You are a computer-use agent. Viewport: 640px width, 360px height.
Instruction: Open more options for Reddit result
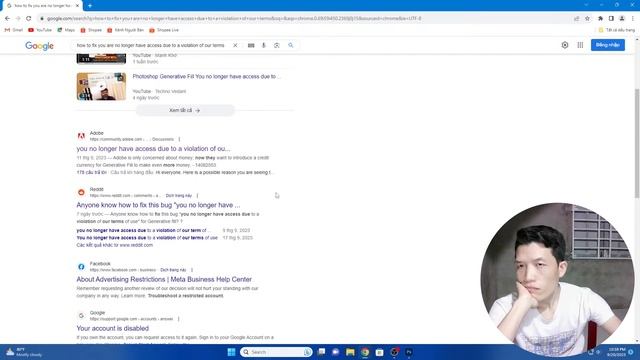(197, 196)
